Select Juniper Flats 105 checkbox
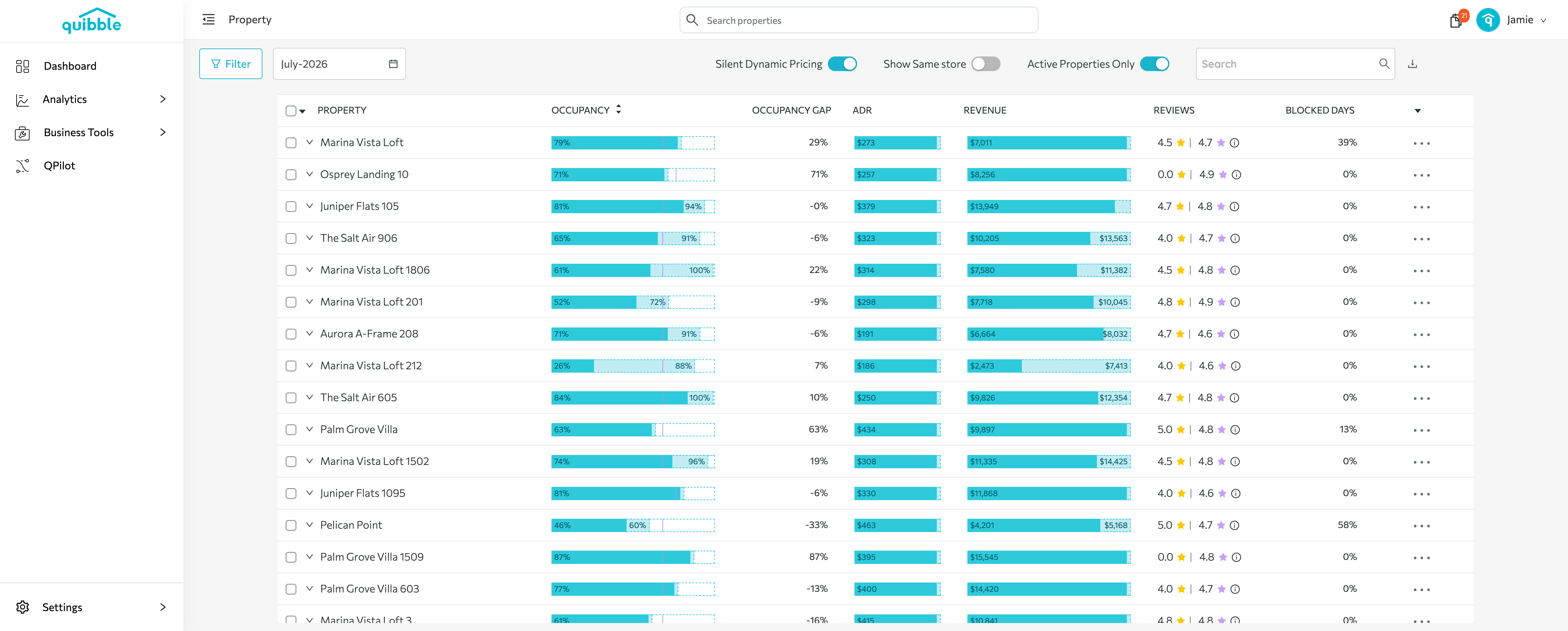Image resolution: width=1568 pixels, height=631 pixels. pos(291,206)
